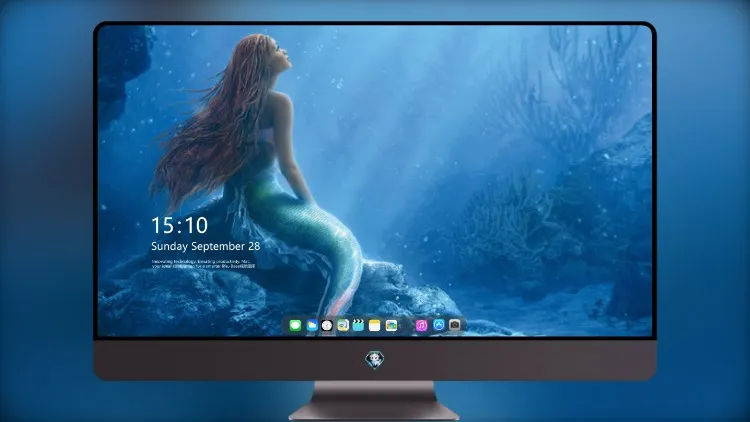Click the 15:10 clock widget

coord(179,225)
